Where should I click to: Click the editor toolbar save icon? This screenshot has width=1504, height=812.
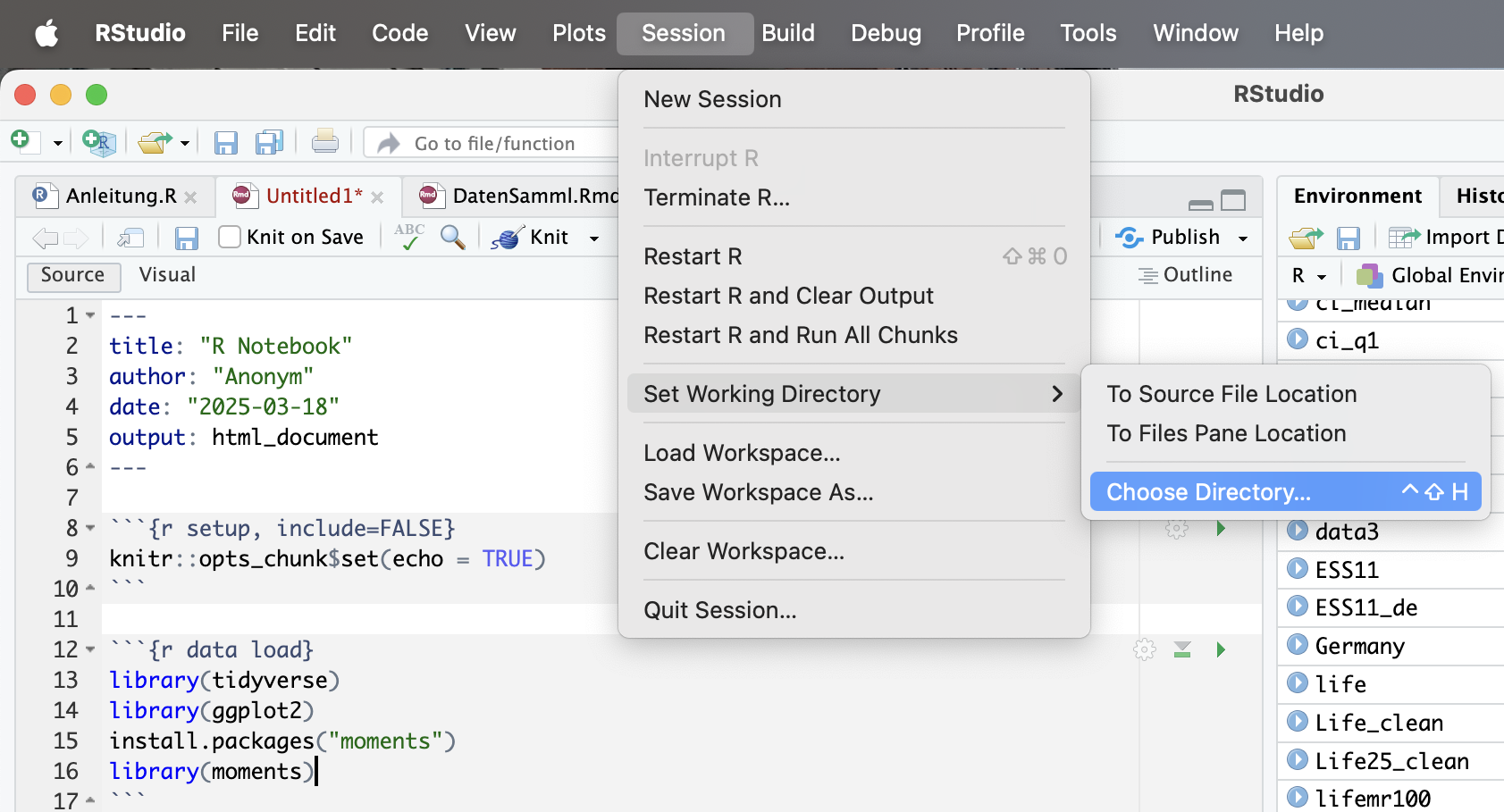pos(187,238)
